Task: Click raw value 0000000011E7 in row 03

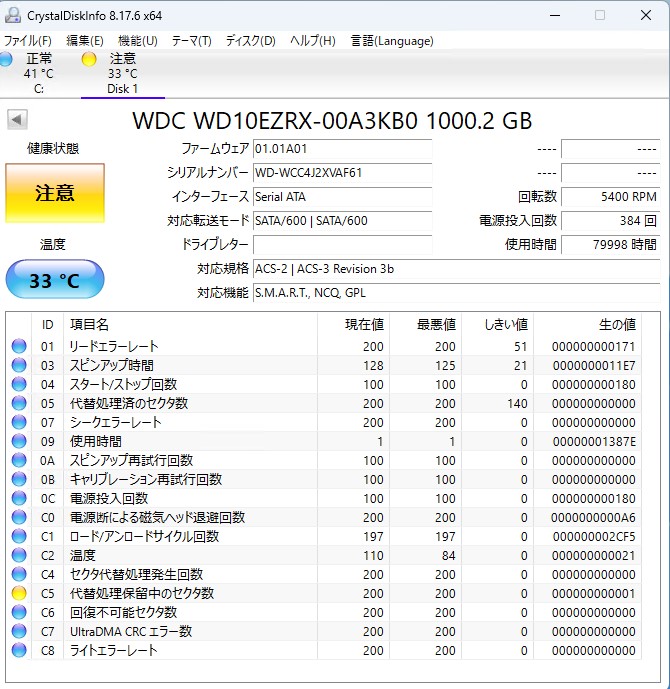Action: (594, 366)
